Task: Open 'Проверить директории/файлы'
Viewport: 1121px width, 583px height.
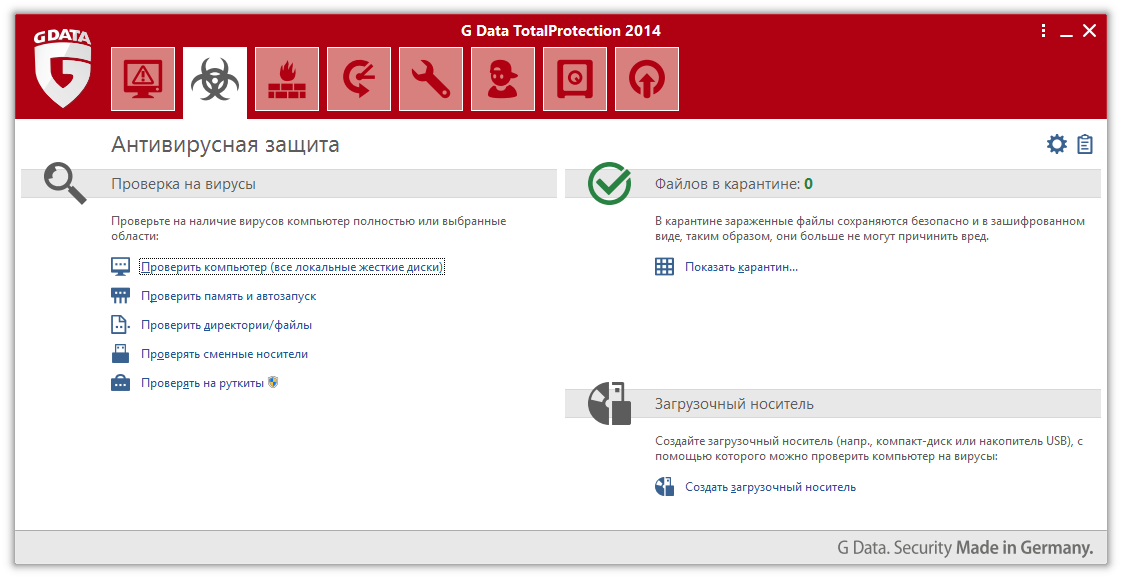Action: pyautogui.click(x=226, y=325)
